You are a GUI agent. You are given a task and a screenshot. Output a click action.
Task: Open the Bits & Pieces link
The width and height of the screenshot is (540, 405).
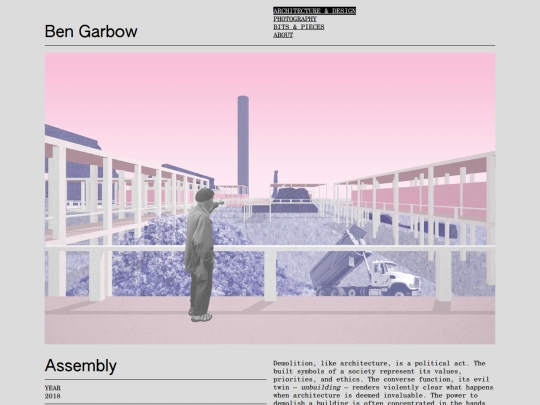(x=299, y=27)
